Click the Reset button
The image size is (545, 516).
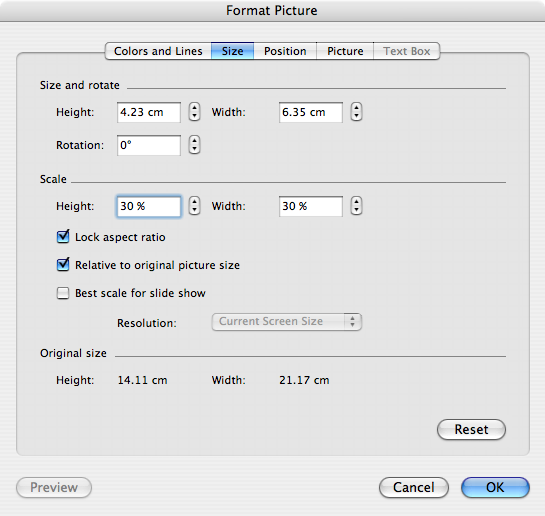471,429
